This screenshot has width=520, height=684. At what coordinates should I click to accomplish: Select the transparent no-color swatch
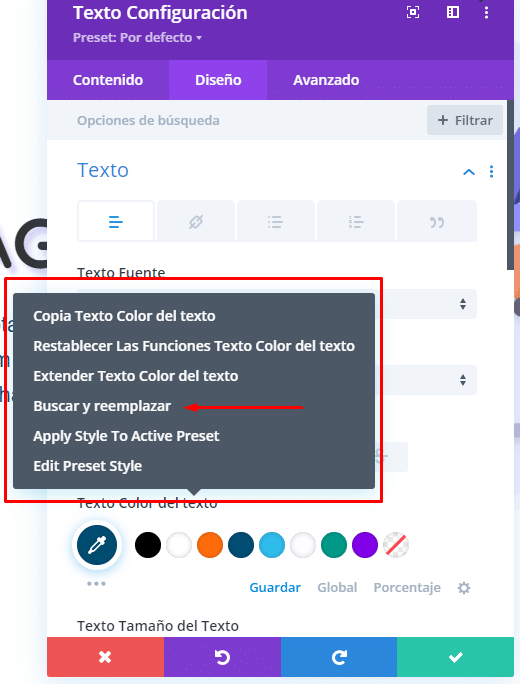pyautogui.click(x=396, y=545)
